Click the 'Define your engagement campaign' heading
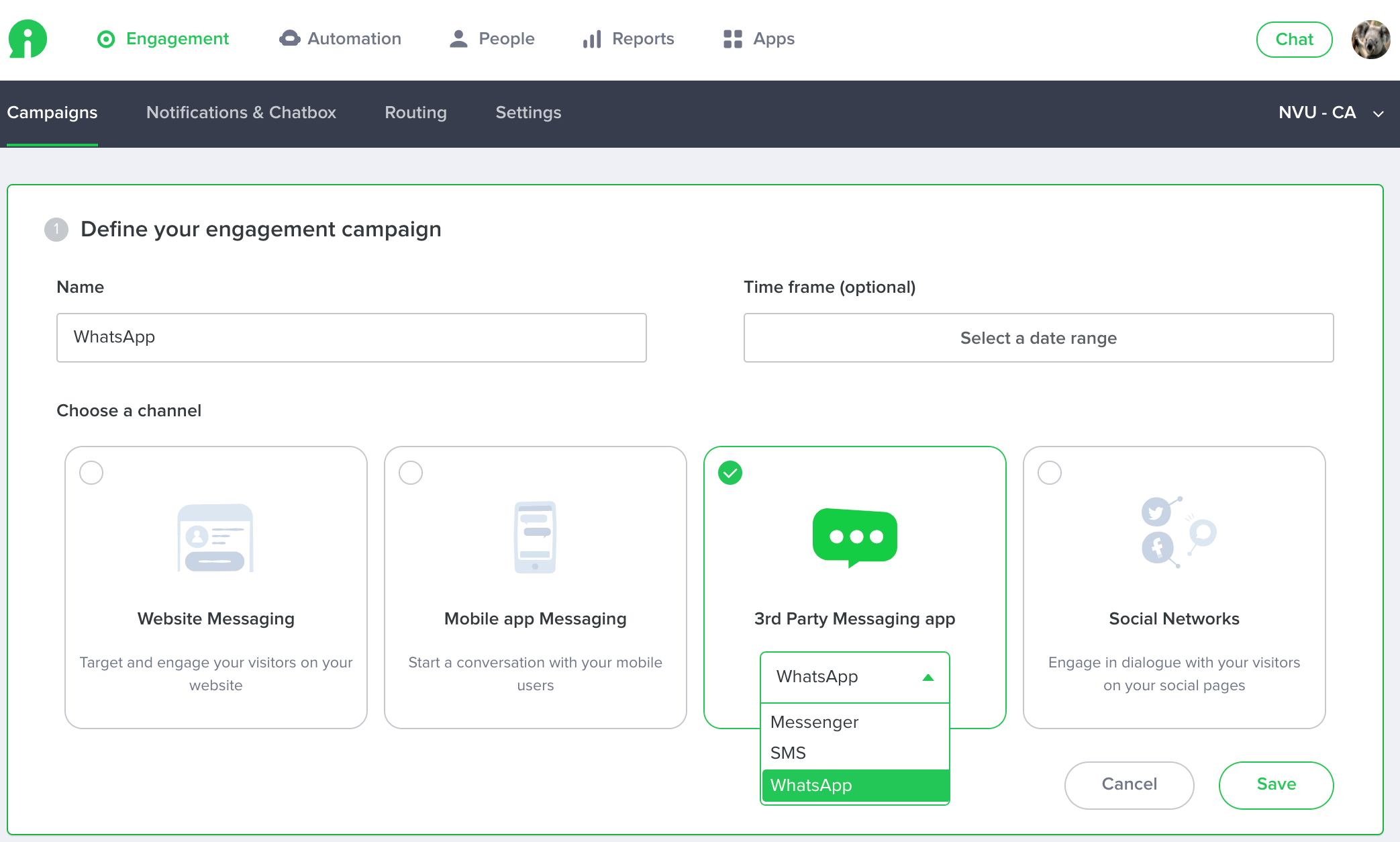This screenshot has height=842, width=1400. 261,230
